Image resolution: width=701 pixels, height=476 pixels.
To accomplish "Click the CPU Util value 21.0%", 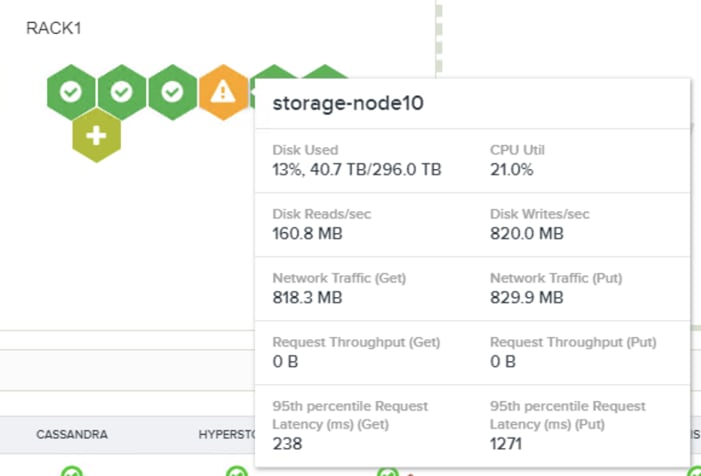I will pos(511,170).
